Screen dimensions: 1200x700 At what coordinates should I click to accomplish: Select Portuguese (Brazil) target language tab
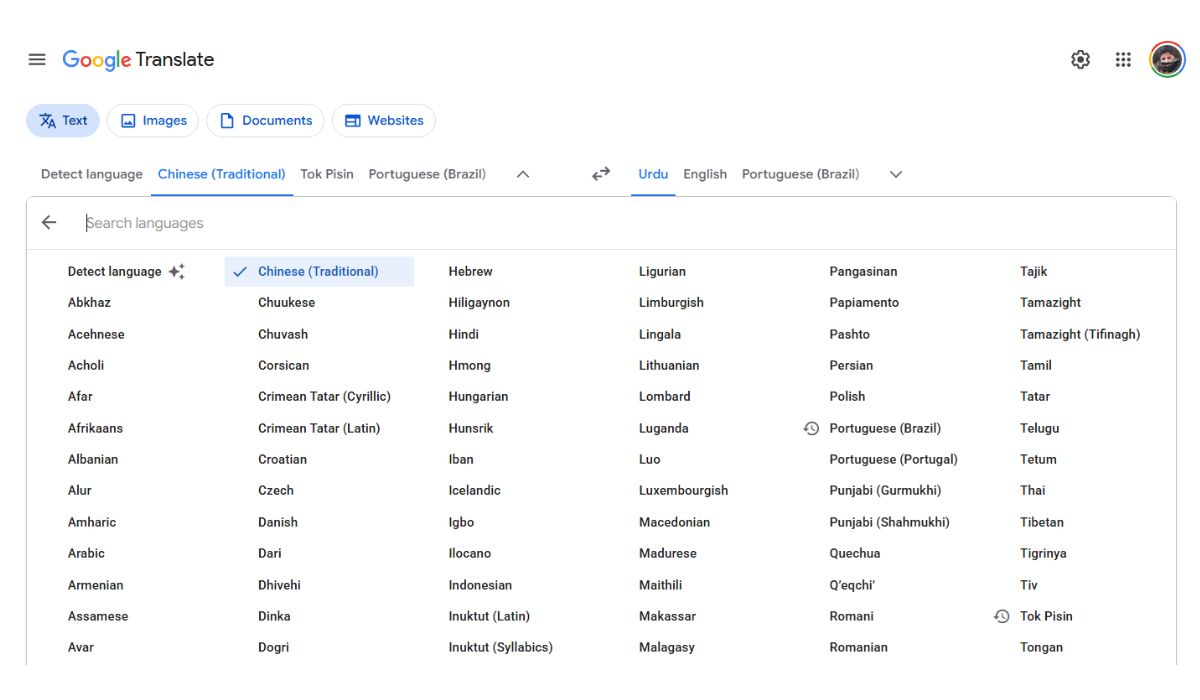tap(800, 174)
